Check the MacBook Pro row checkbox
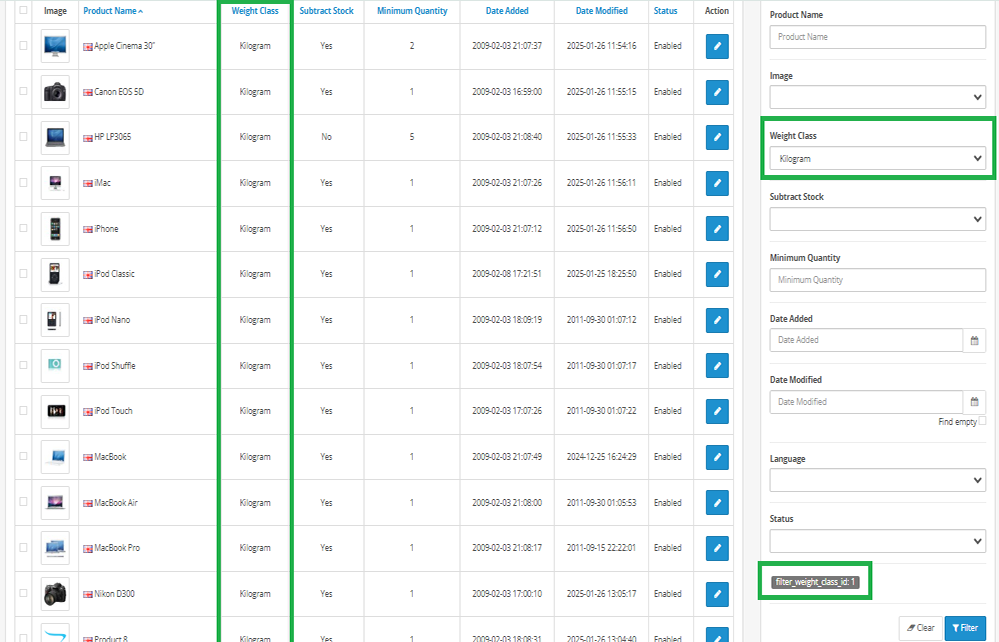Viewport: 999px width, 642px height. pyautogui.click(x=24, y=547)
